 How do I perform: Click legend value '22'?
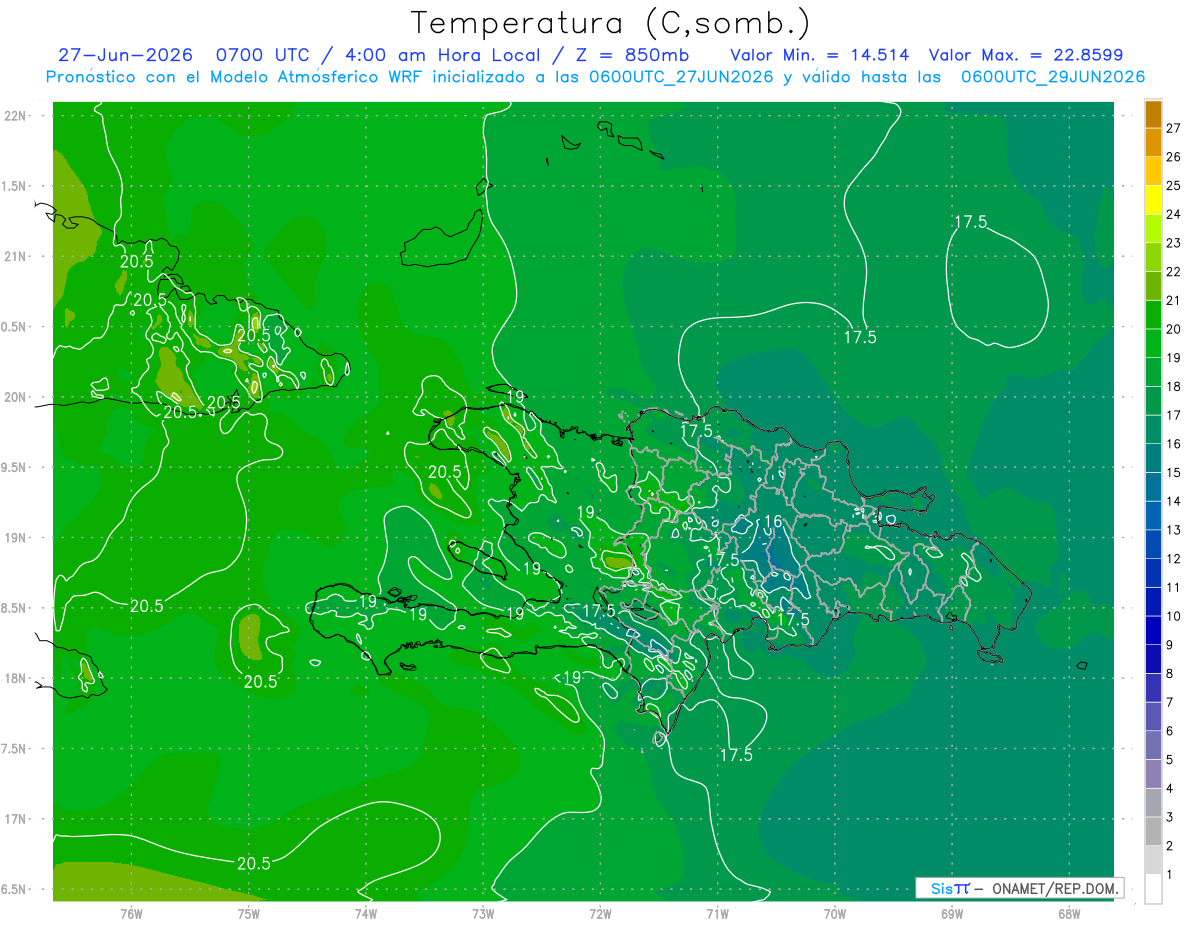(1174, 272)
